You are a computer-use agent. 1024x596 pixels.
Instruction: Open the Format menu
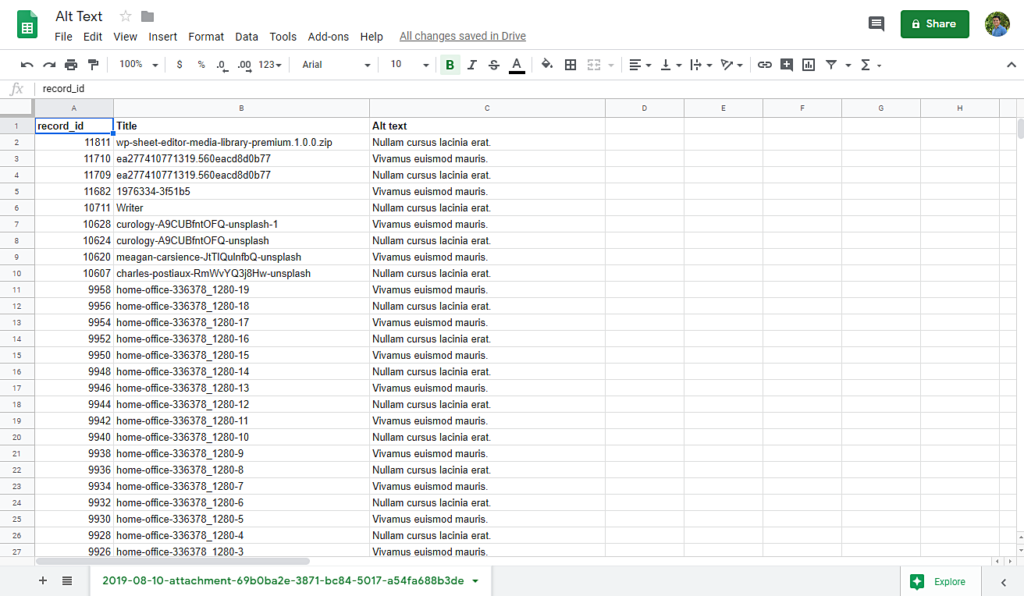[x=206, y=37]
